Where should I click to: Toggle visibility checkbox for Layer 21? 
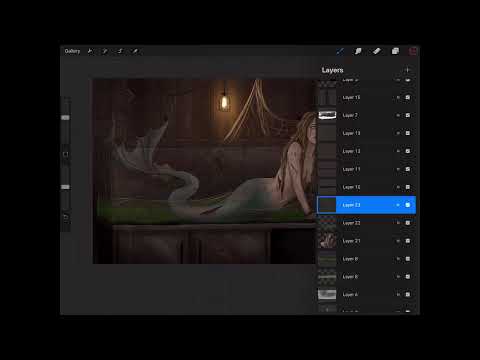click(408, 241)
